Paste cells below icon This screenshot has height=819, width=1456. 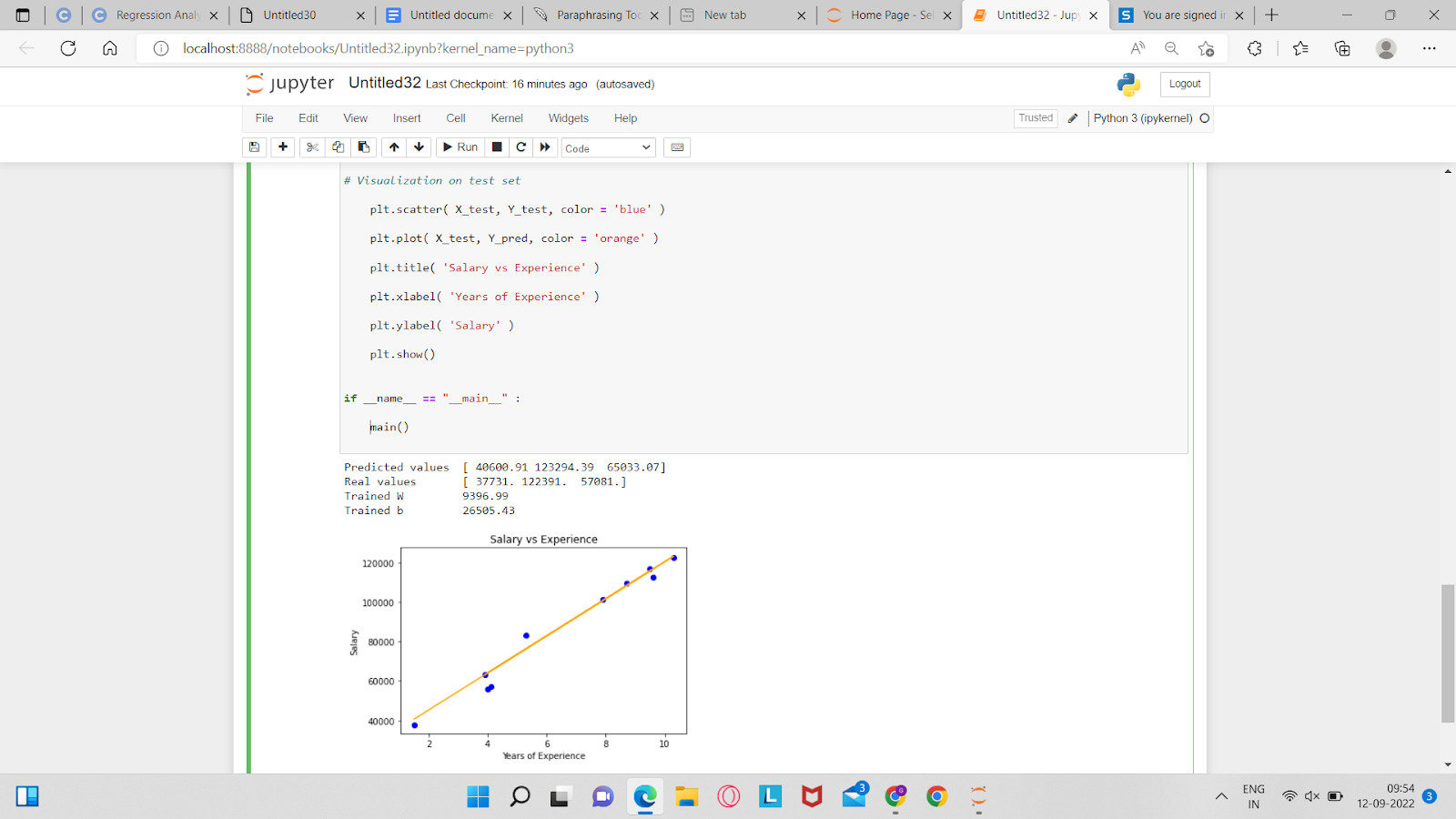point(363,147)
